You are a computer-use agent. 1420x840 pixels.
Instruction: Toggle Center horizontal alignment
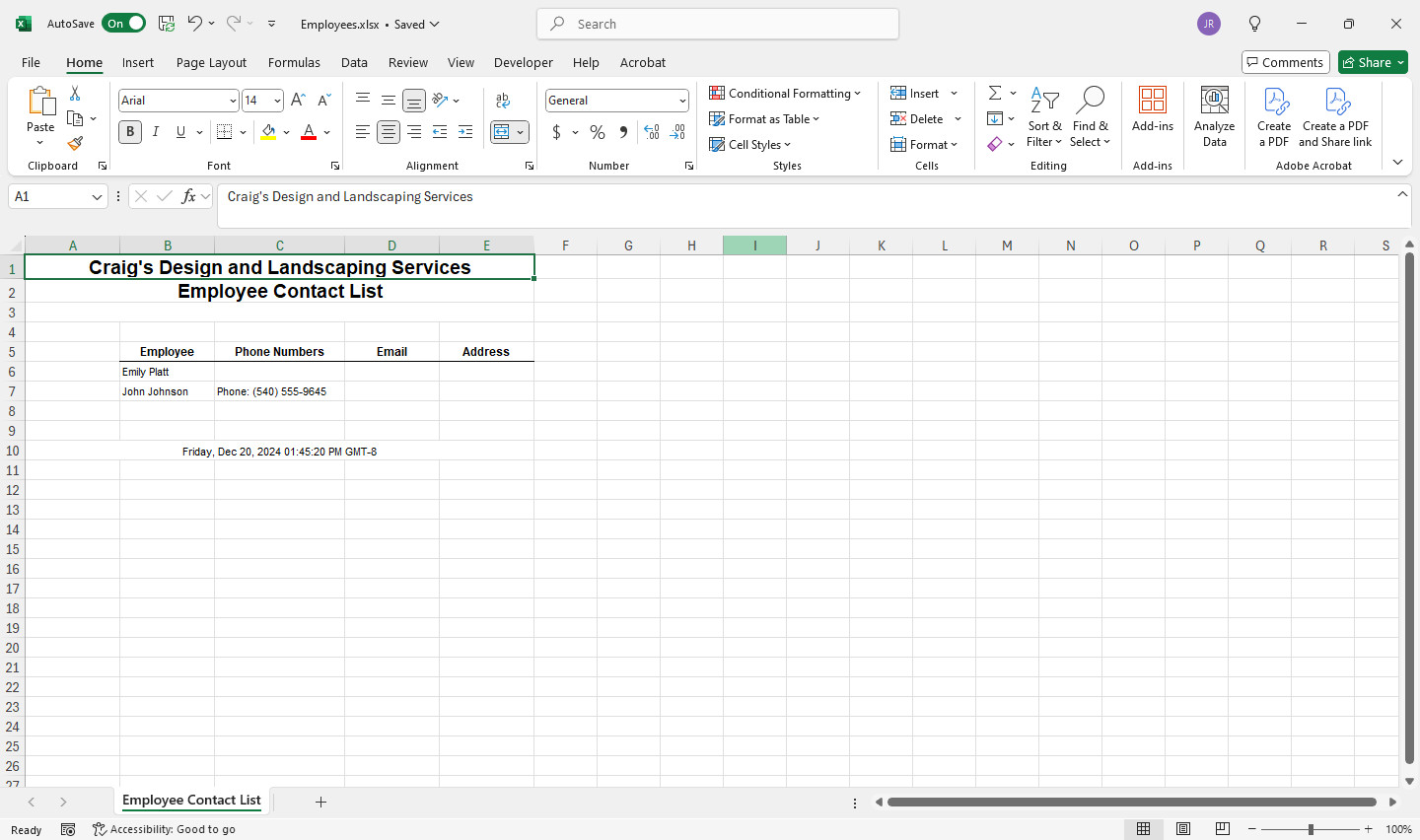pyautogui.click(x=389, y=132)
